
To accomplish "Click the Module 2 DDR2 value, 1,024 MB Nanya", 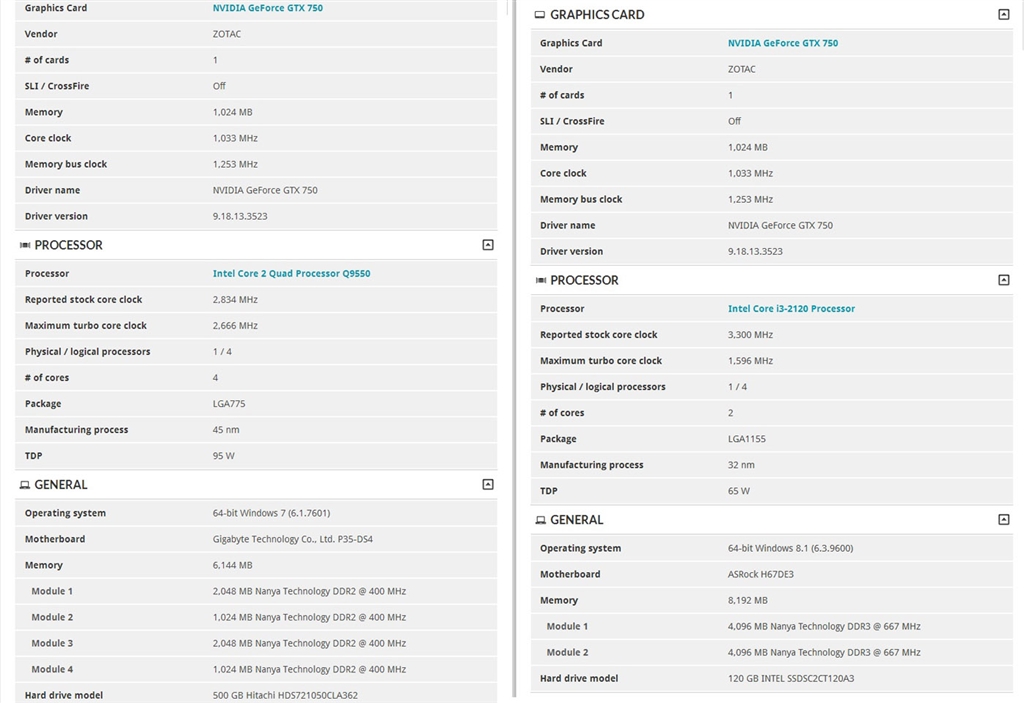I will click(309, 617).
